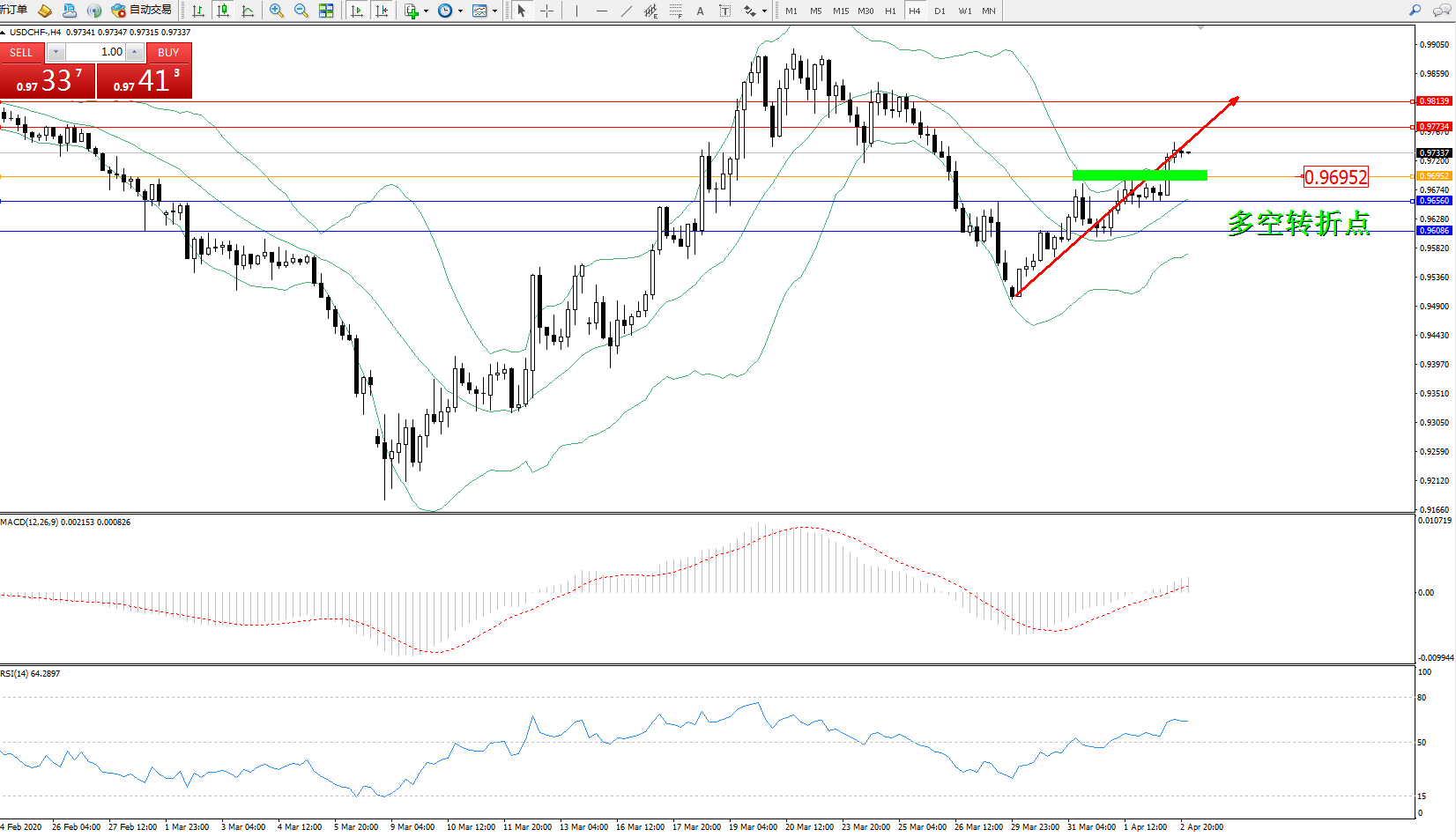Open the tile windows layout icon

tap(326, 11)
